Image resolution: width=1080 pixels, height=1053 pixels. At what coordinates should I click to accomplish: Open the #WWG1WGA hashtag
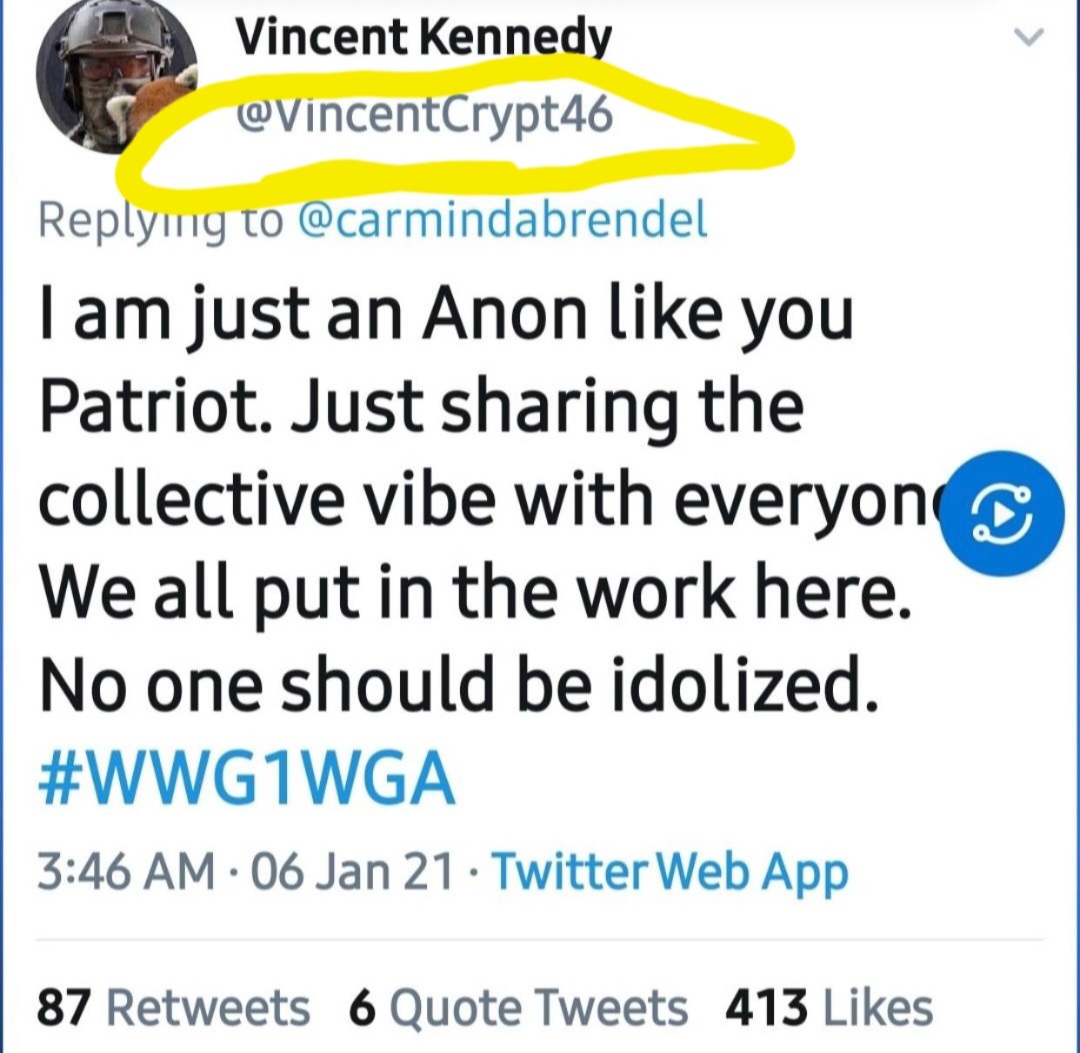coord(246,781)
